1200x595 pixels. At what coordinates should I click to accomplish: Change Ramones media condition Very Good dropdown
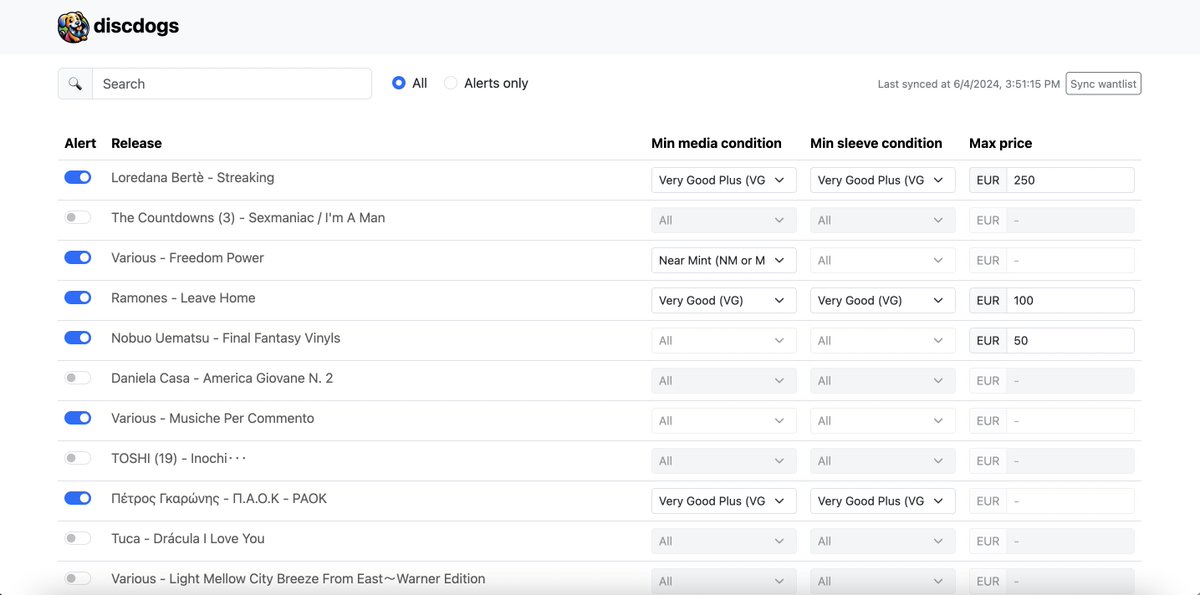click(x=724, y=300)
